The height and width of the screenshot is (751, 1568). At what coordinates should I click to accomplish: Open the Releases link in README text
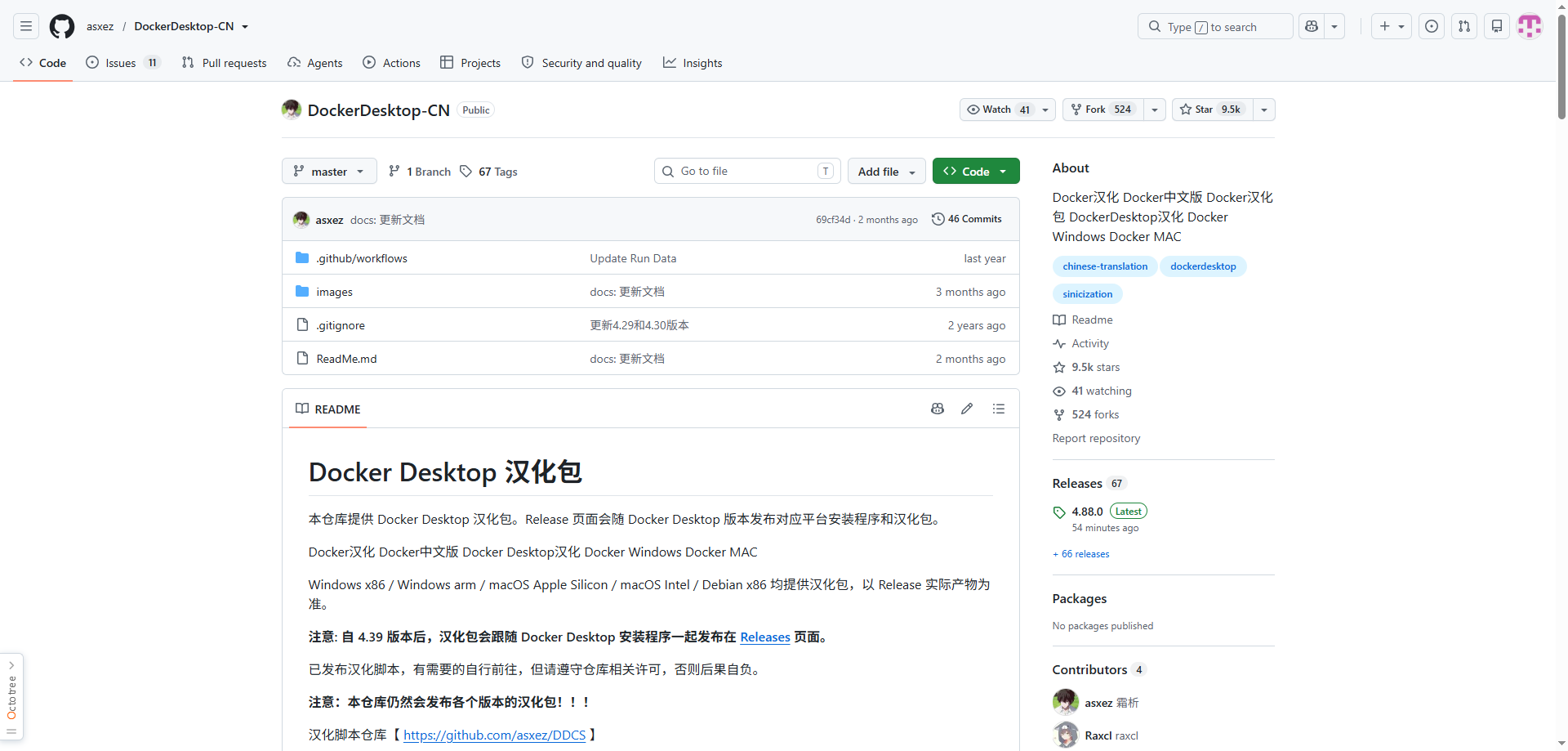click(x=765, y=637)
